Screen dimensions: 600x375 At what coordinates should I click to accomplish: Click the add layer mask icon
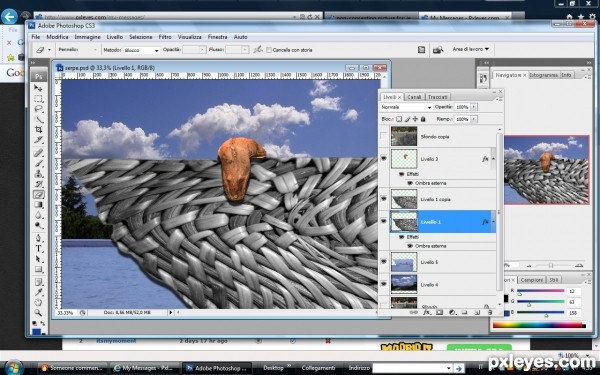click(x=439, y=312)
